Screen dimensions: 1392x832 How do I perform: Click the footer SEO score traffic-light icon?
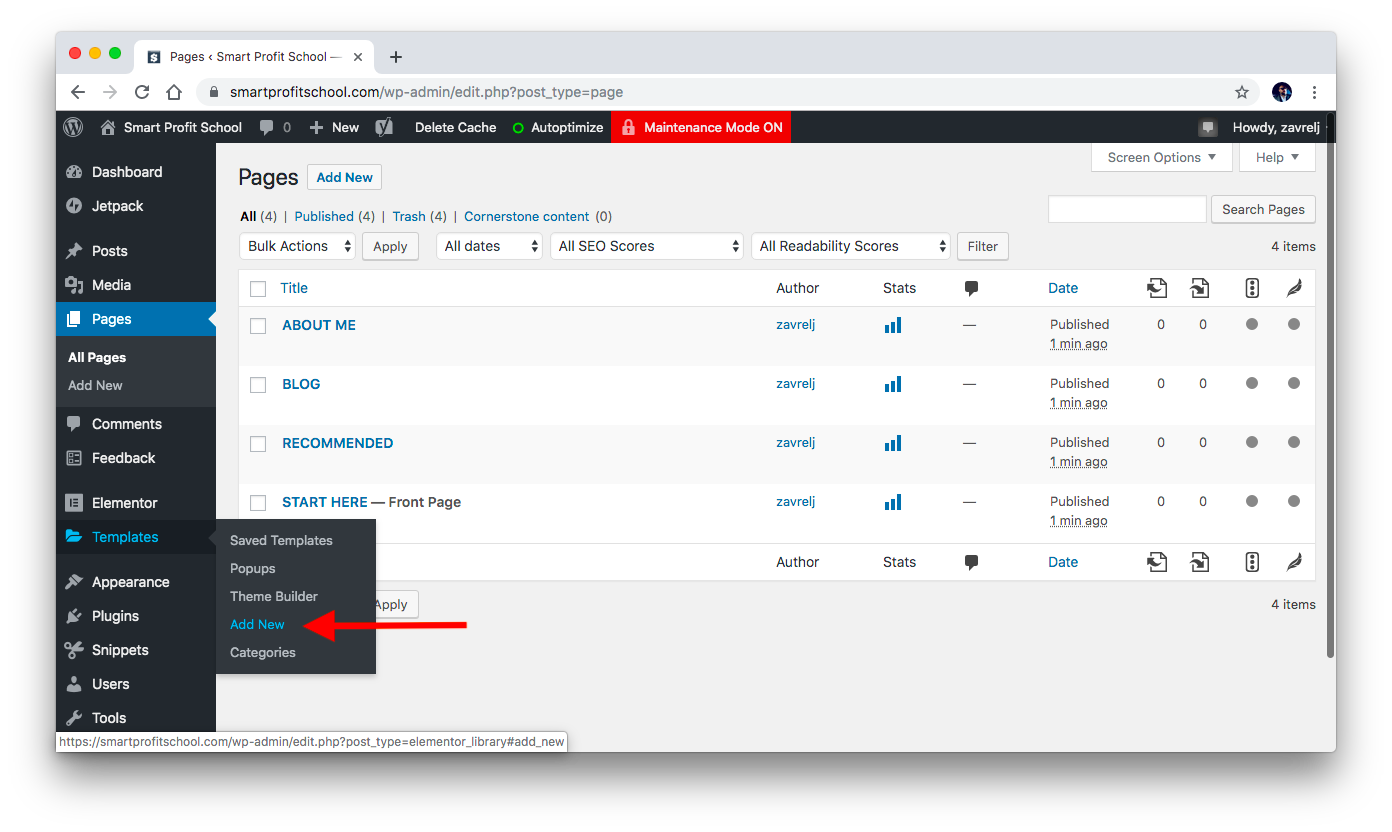1252,562
